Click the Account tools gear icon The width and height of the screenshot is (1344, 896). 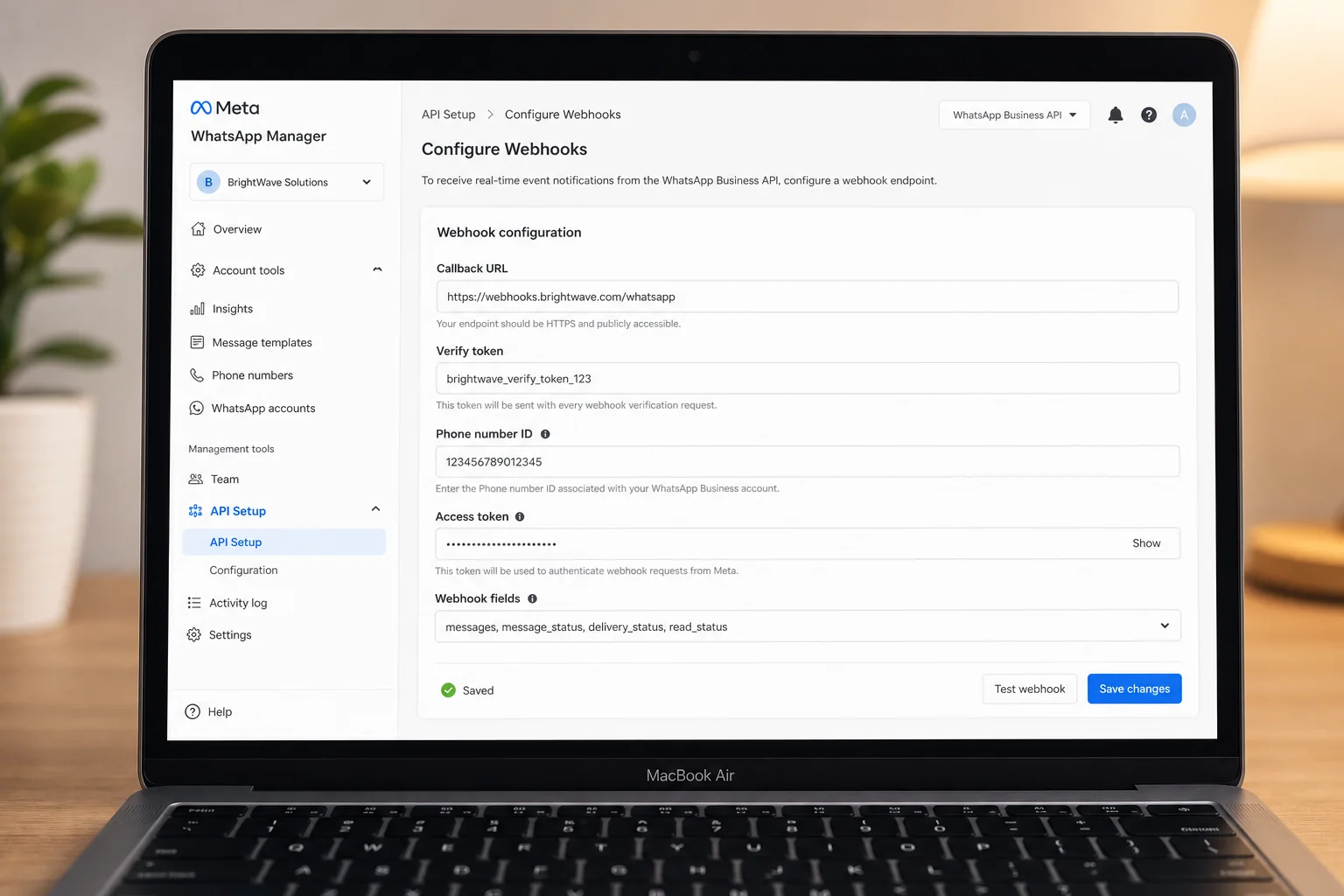(x=198, y=270)
